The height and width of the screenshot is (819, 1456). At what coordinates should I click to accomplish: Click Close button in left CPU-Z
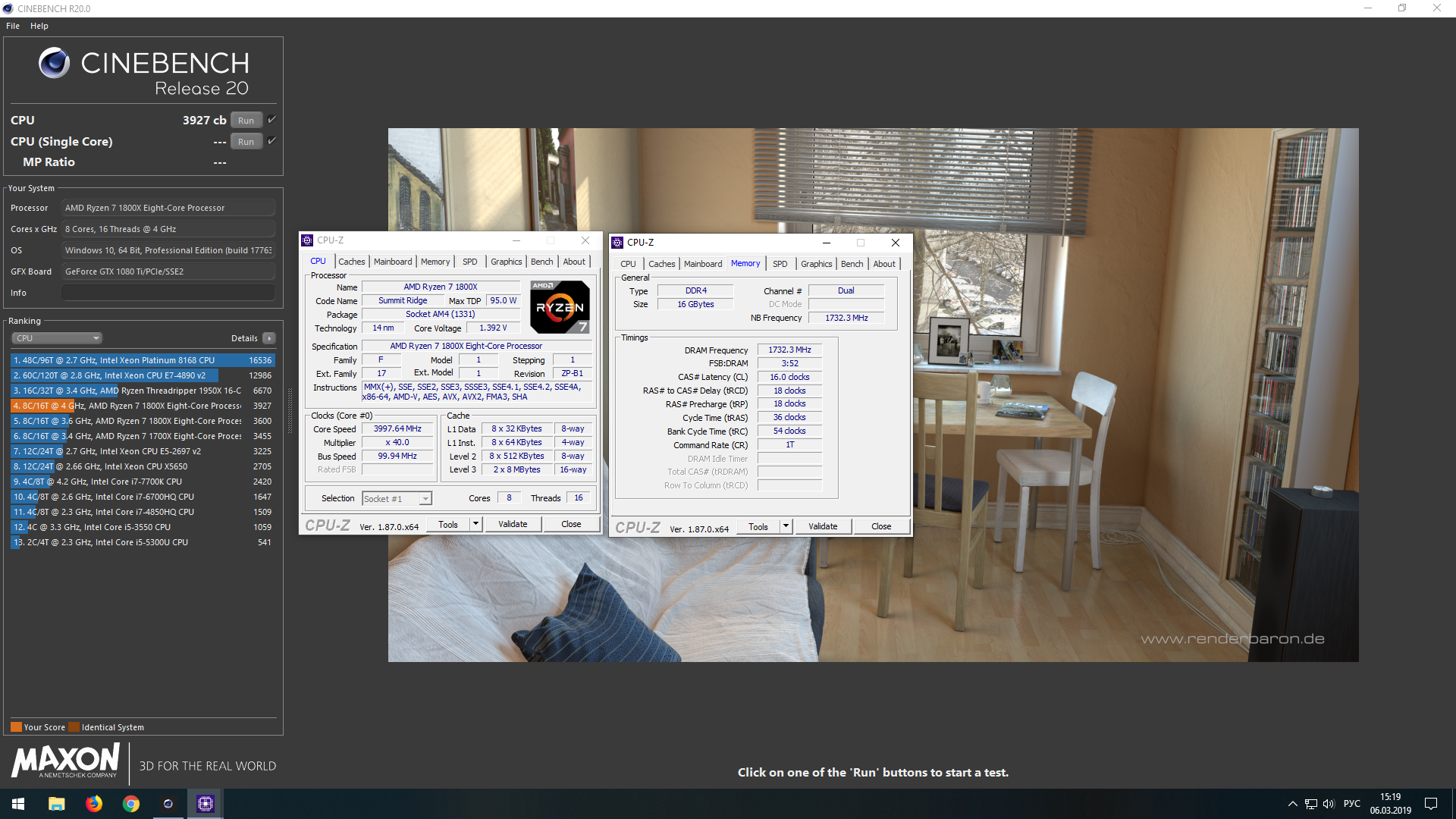(x=571, y=524)
